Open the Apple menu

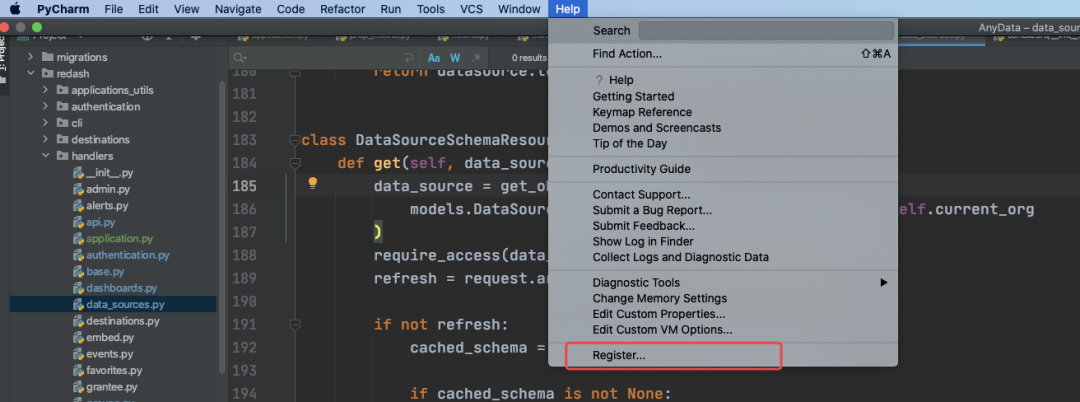click(14, 9)
